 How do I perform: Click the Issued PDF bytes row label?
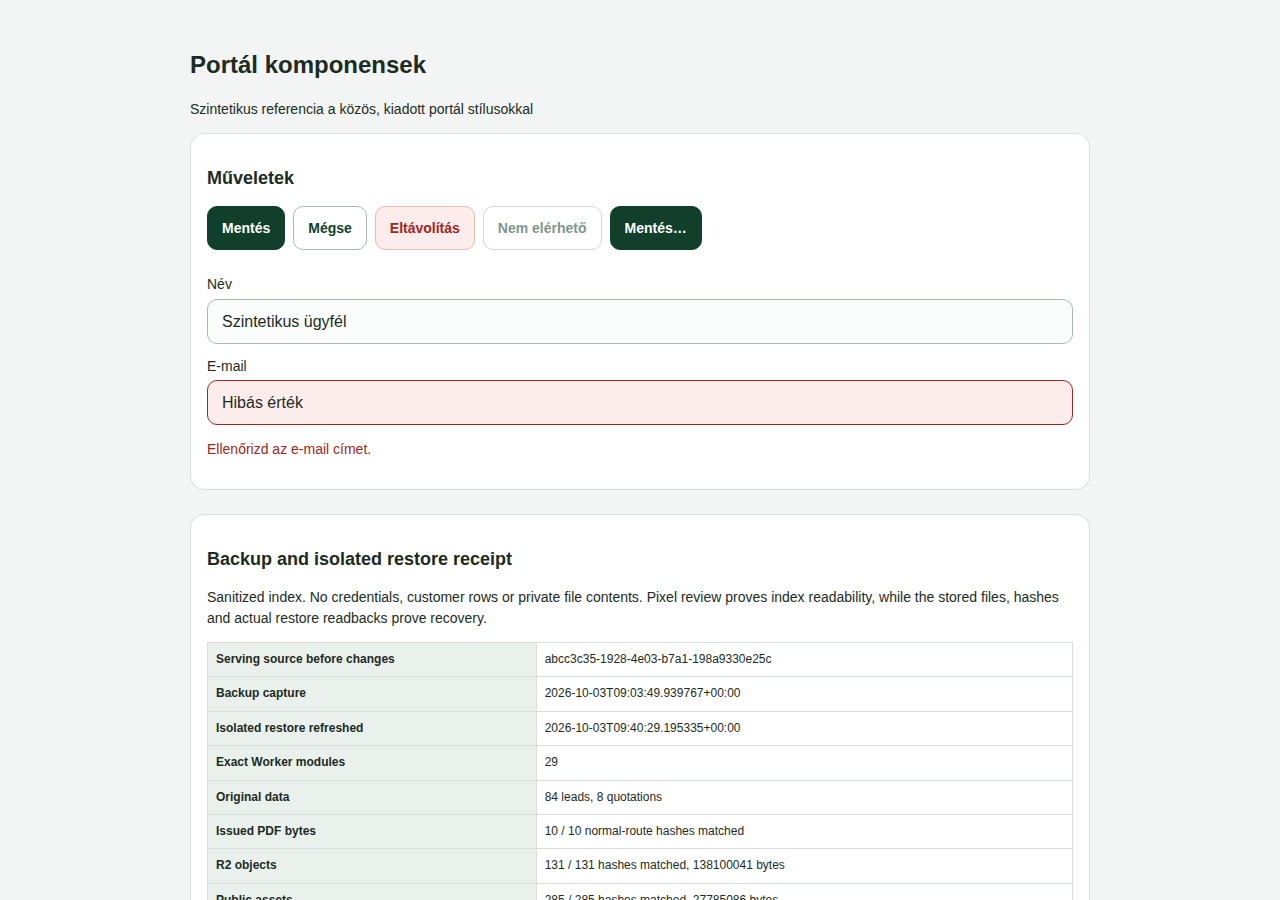click(266, 831)
